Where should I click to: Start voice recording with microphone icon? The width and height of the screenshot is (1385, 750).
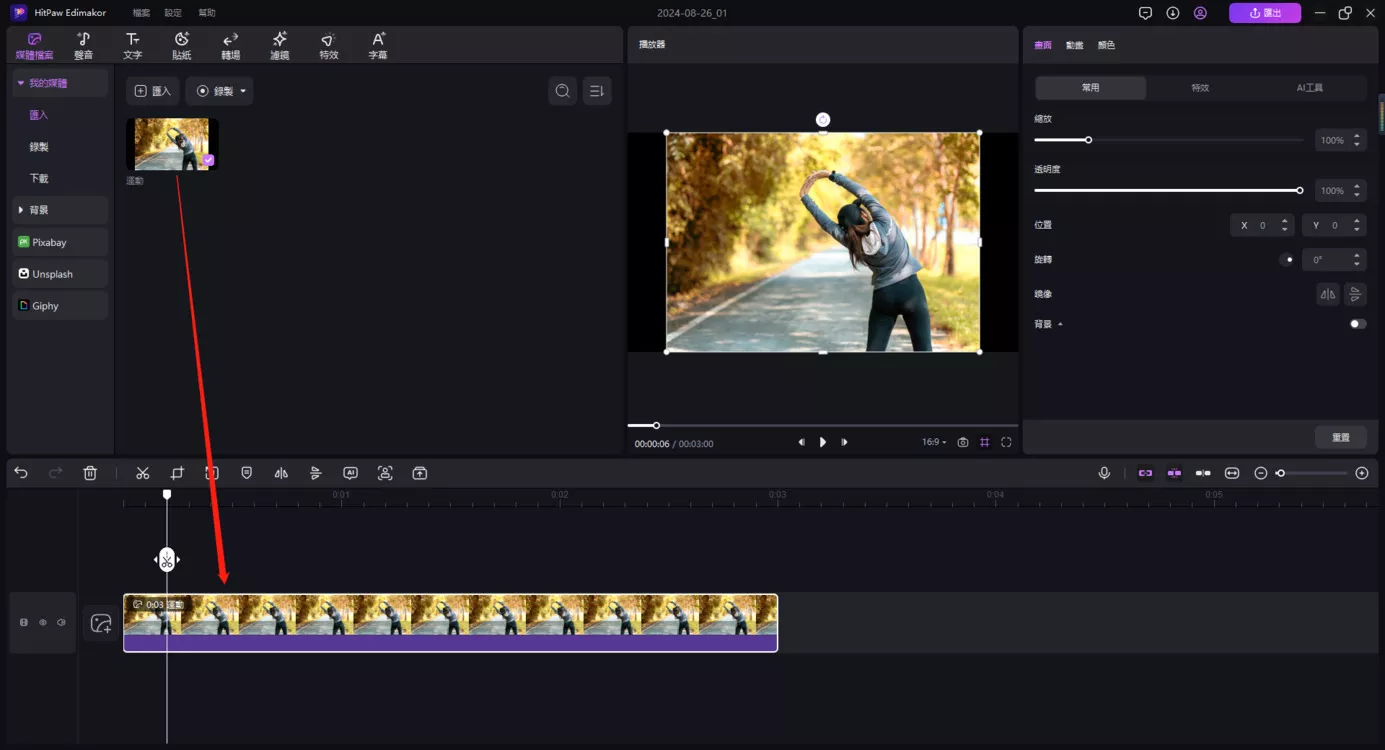point(1104,473)
